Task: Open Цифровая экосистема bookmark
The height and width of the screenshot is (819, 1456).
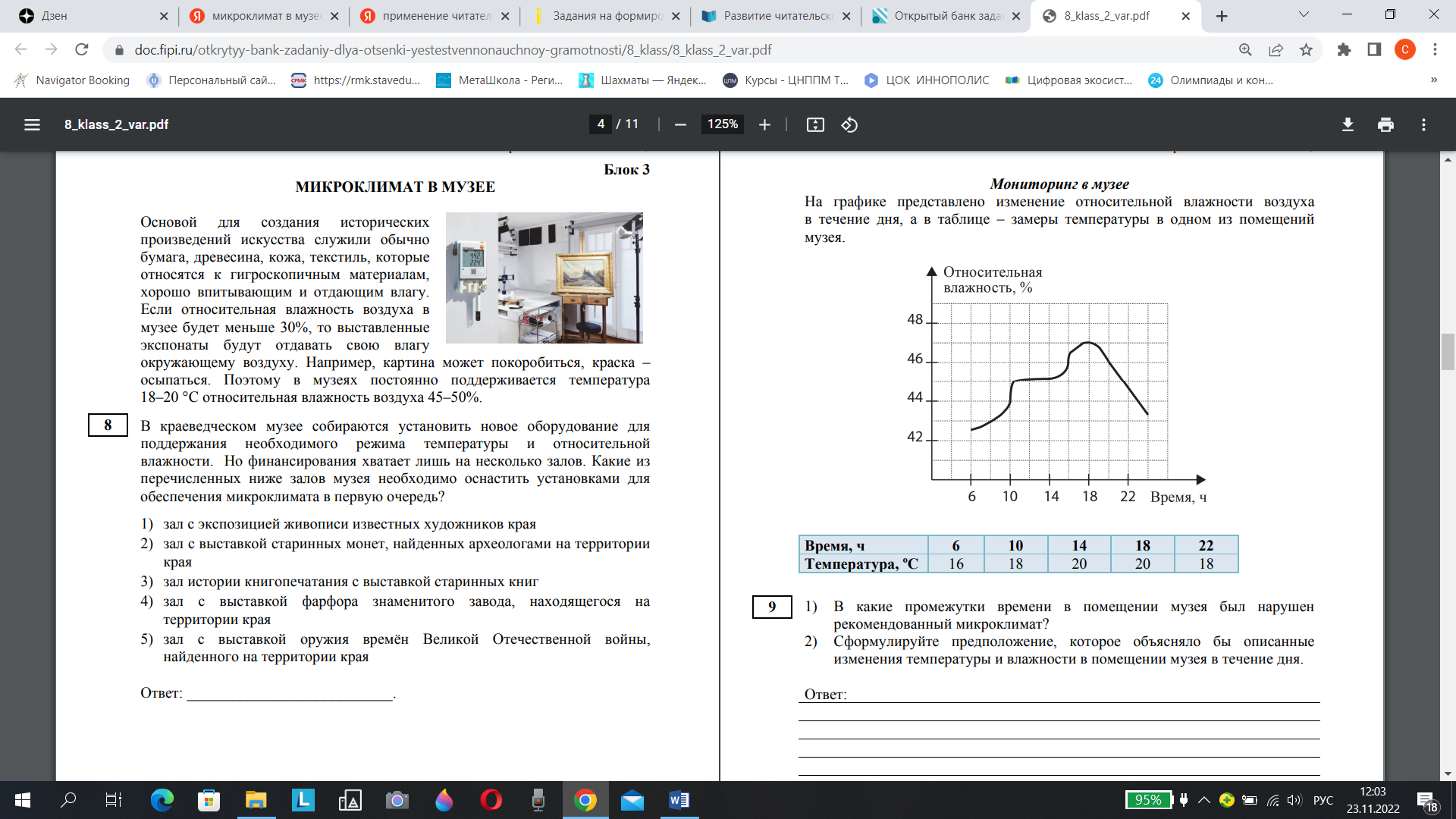Action: click(1068, 80)
